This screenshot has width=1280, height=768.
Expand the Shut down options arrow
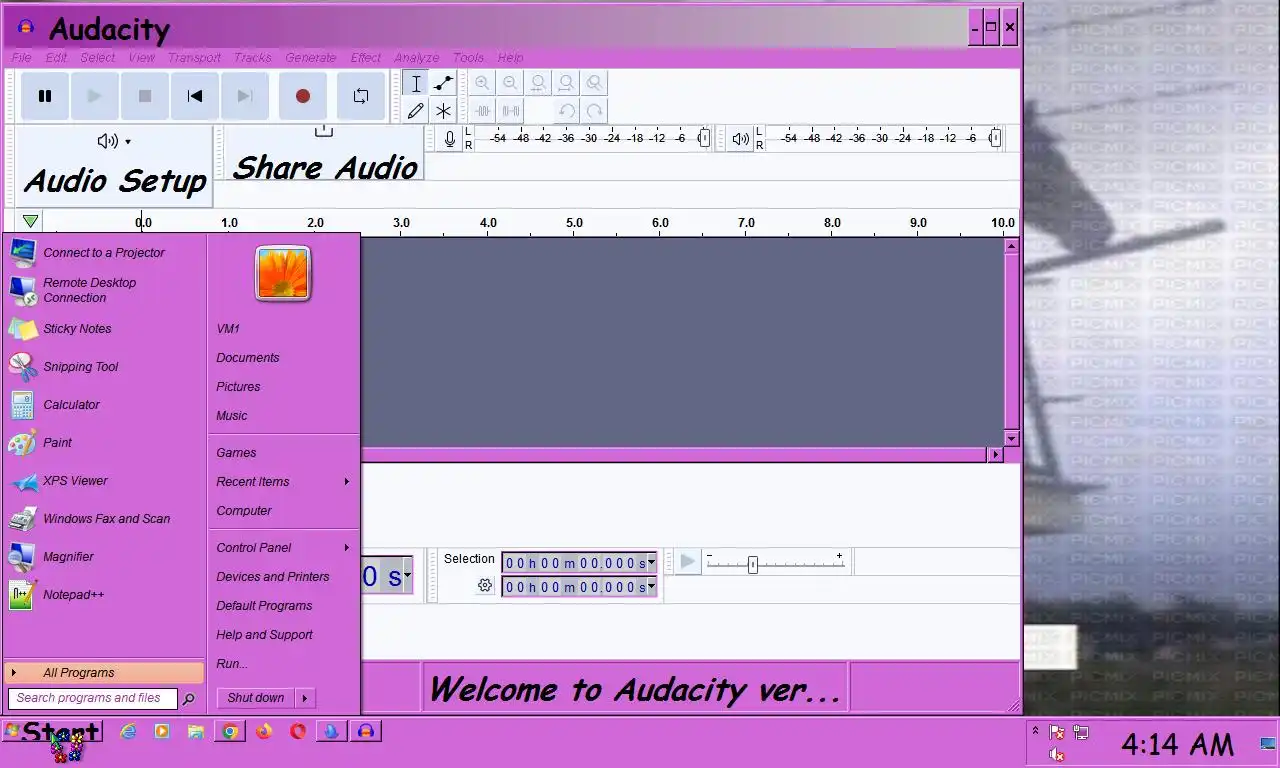click(305, 698)
